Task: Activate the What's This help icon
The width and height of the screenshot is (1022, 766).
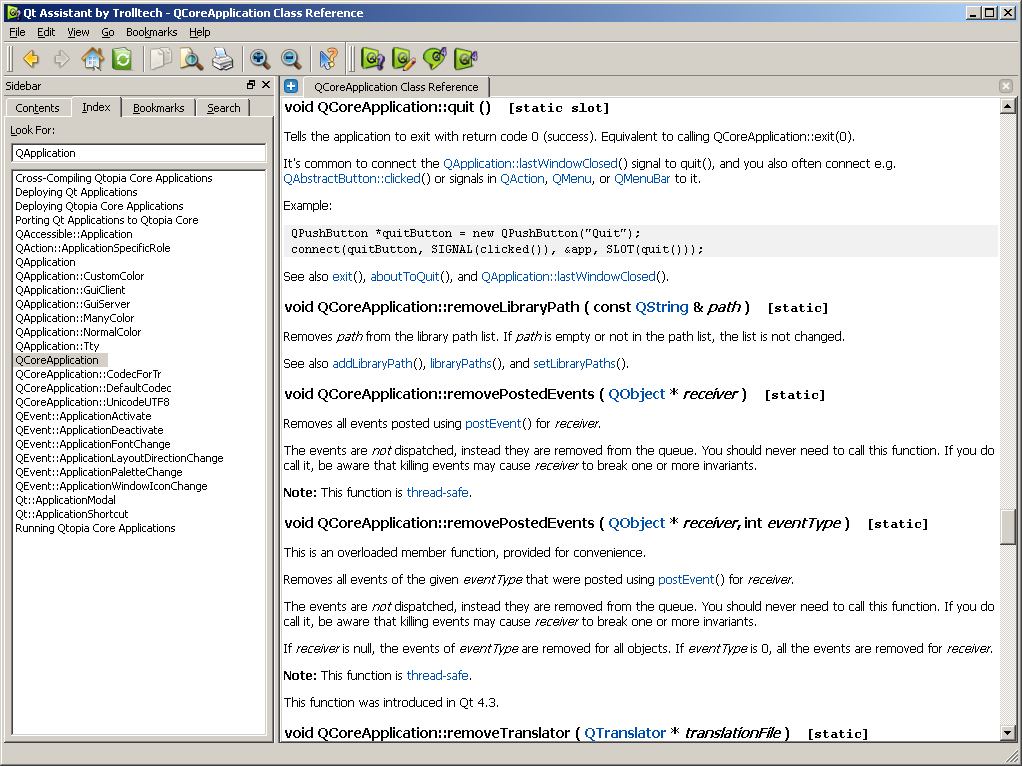Action: tap(328, 59)
